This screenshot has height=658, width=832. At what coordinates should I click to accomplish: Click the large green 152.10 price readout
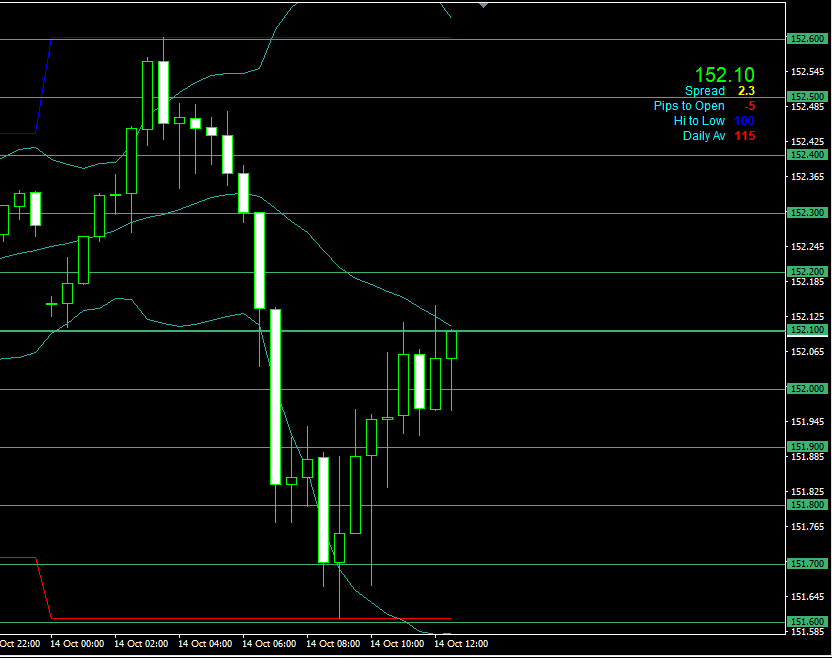pyautogui.click(x=725, y=75)
